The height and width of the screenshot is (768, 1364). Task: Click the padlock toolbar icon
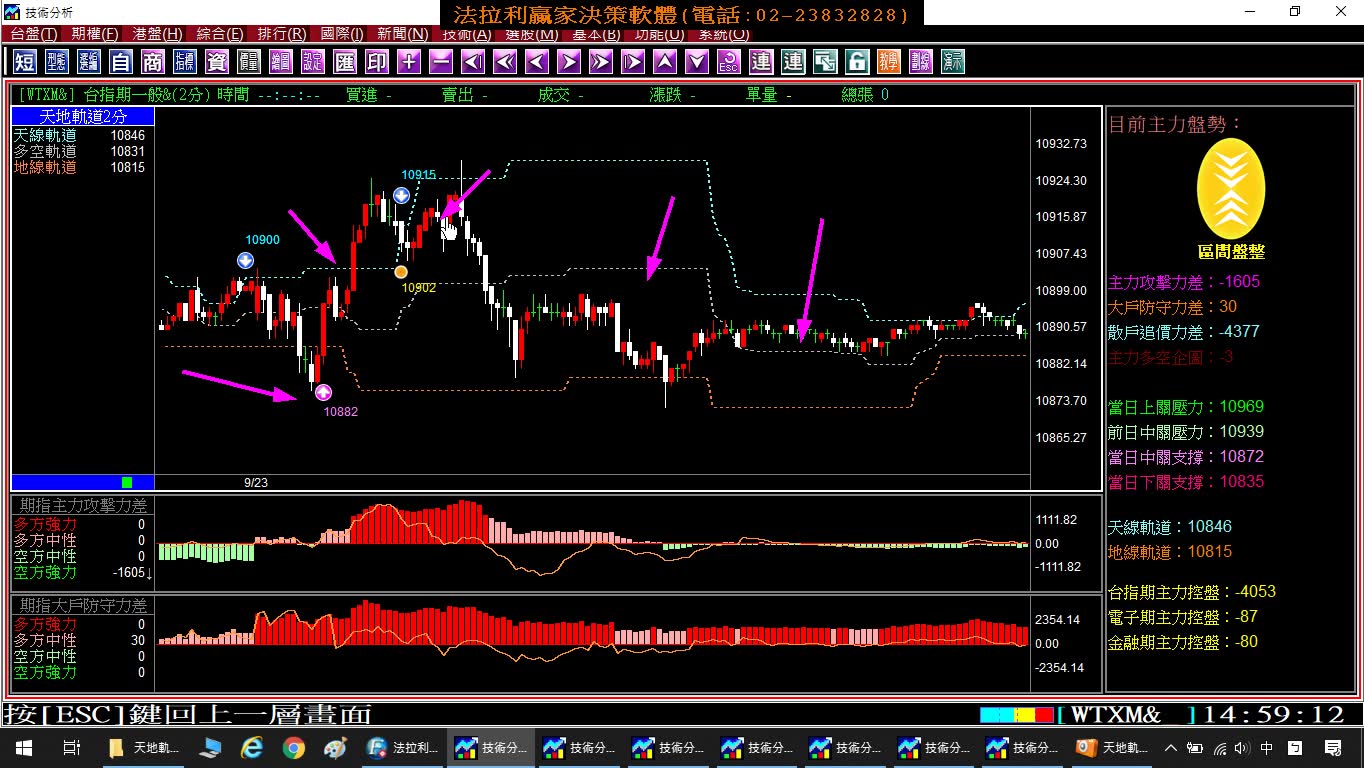(x=857, y=61)
